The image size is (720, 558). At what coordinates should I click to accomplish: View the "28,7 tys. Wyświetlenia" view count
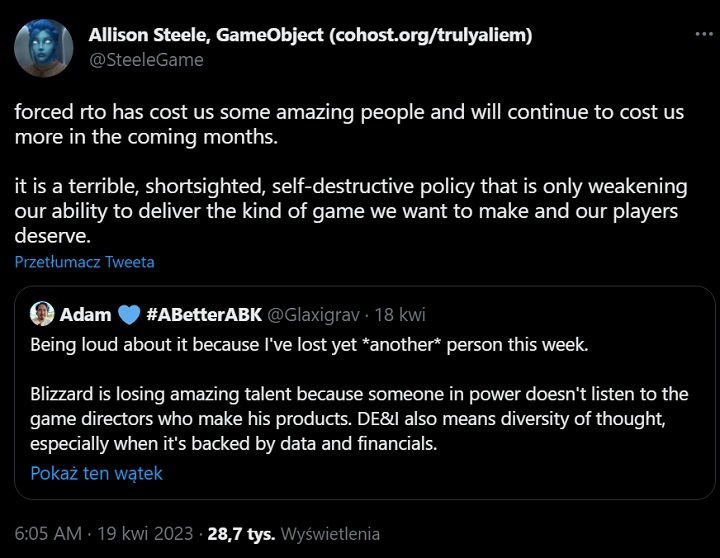[x=294, y=534]
